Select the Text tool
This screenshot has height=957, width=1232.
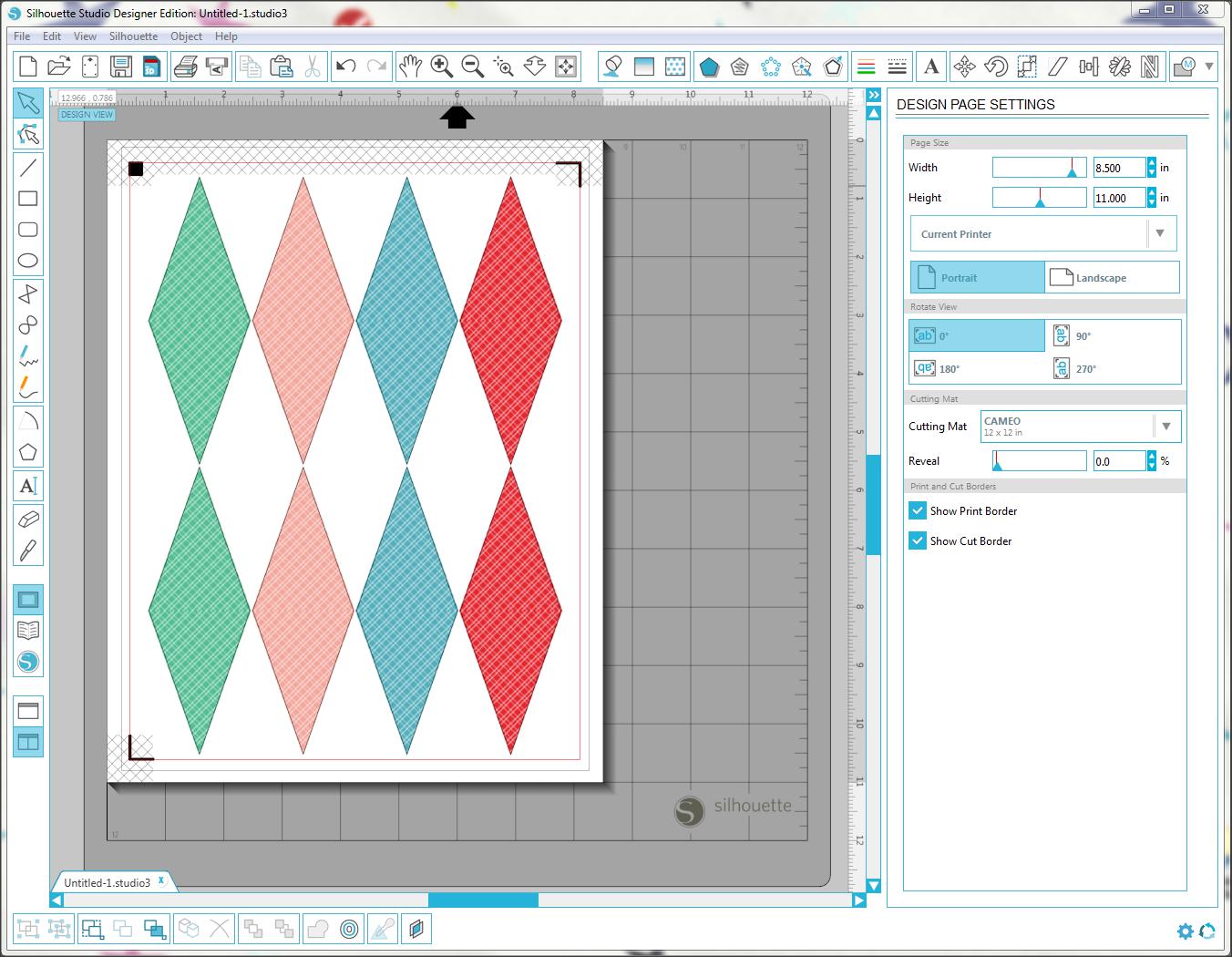point(28,486)
